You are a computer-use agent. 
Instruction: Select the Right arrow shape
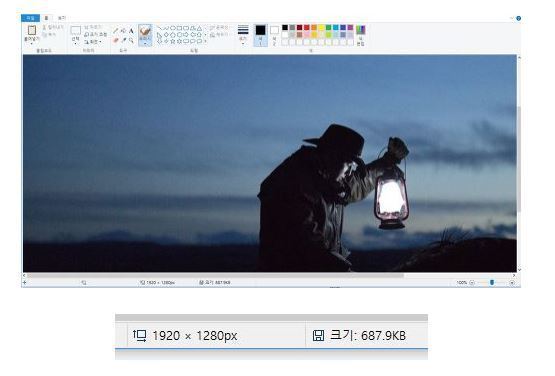click(x=186, y=34)
